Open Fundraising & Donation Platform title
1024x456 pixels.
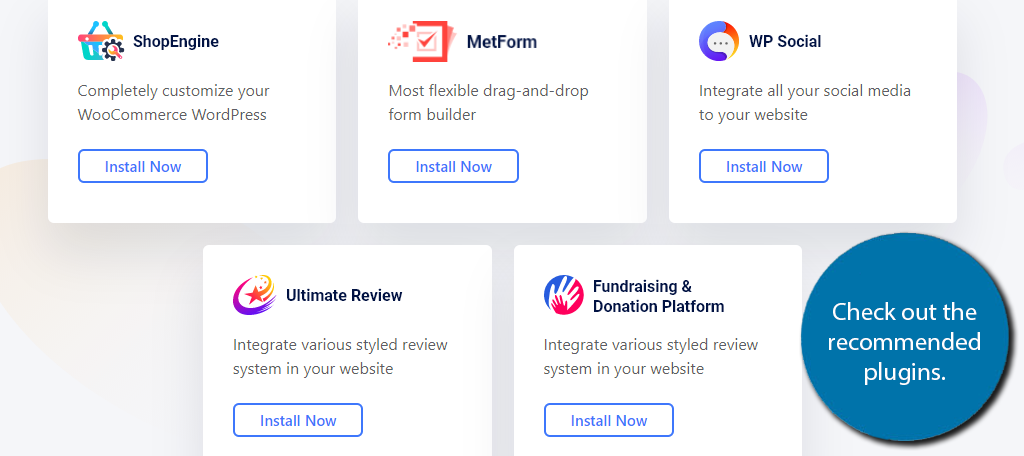(658, 296)
